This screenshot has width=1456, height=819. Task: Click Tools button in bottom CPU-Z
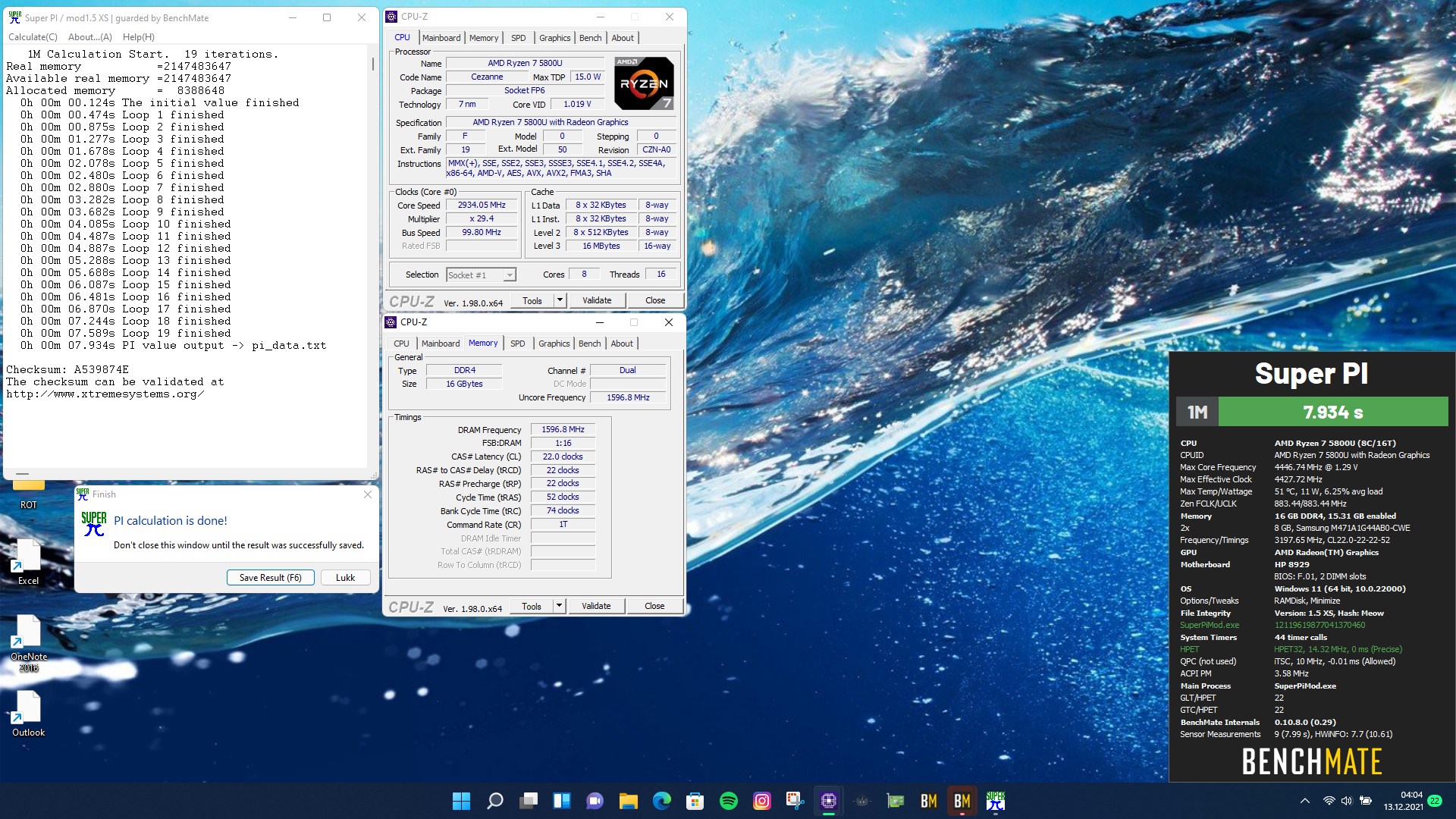(x=532, y=607)
